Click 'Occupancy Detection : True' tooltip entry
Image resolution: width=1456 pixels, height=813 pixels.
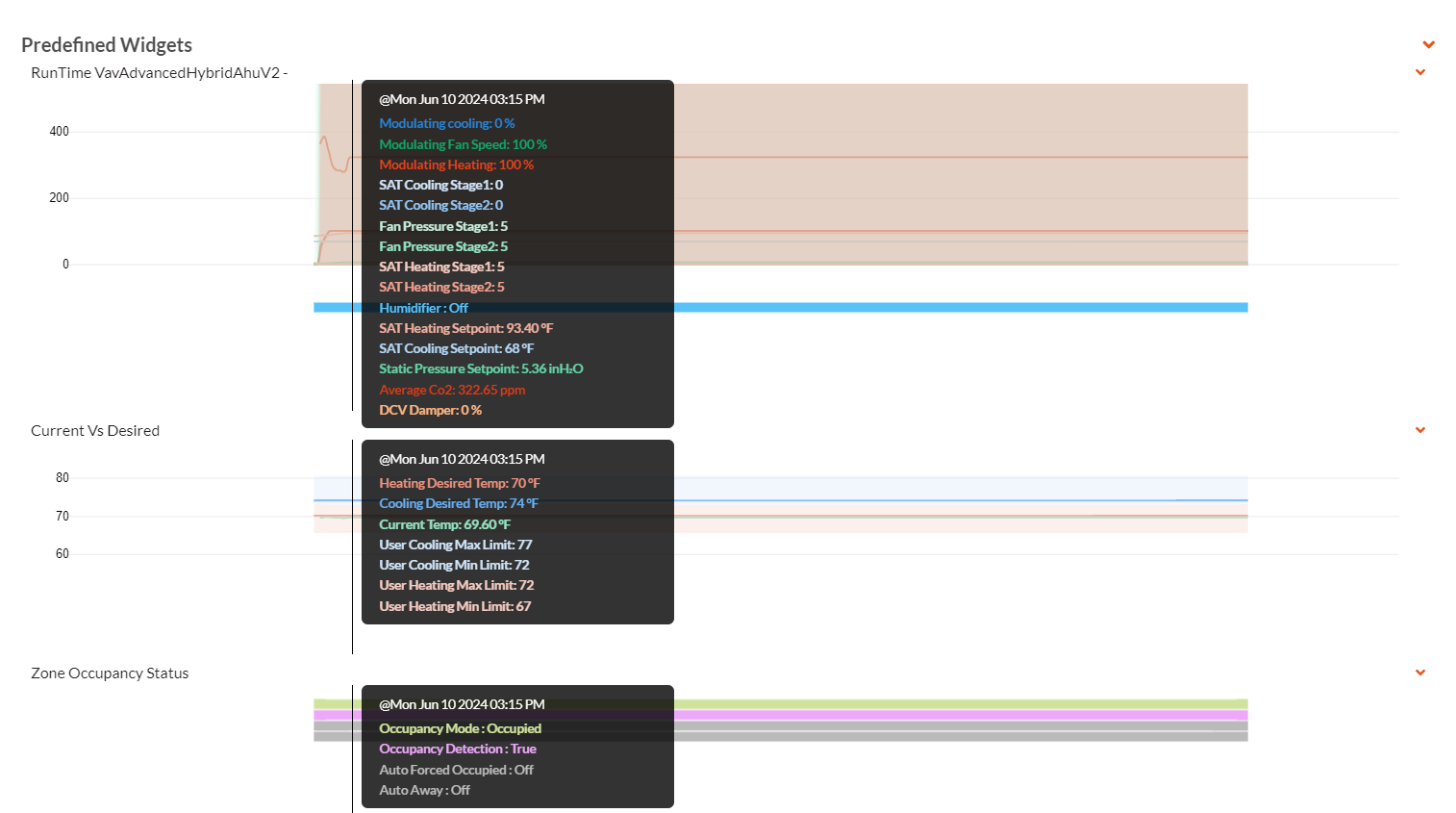pos(458,749)
